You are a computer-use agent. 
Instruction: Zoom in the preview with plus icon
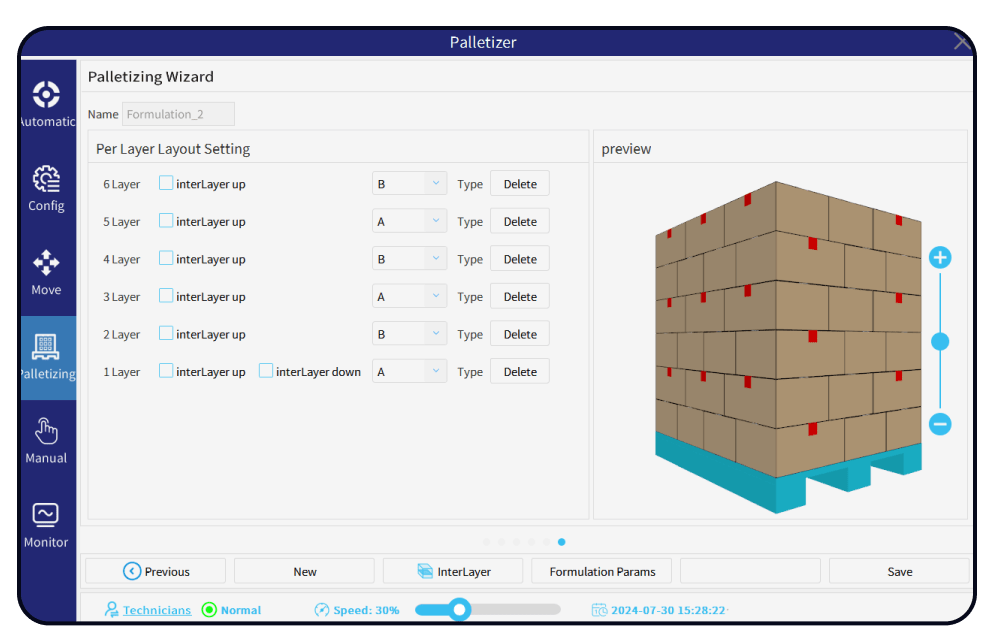(x=940, y=258)
